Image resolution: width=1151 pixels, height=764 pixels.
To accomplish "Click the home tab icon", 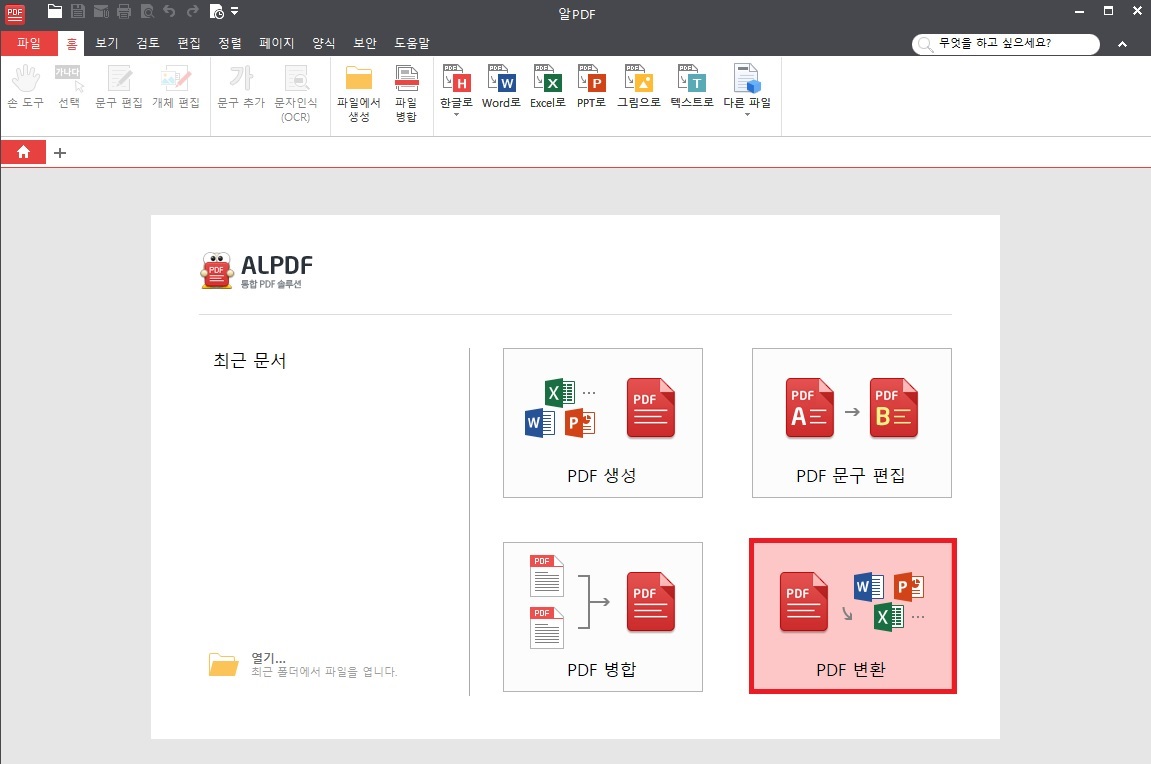I will point(23,152).
